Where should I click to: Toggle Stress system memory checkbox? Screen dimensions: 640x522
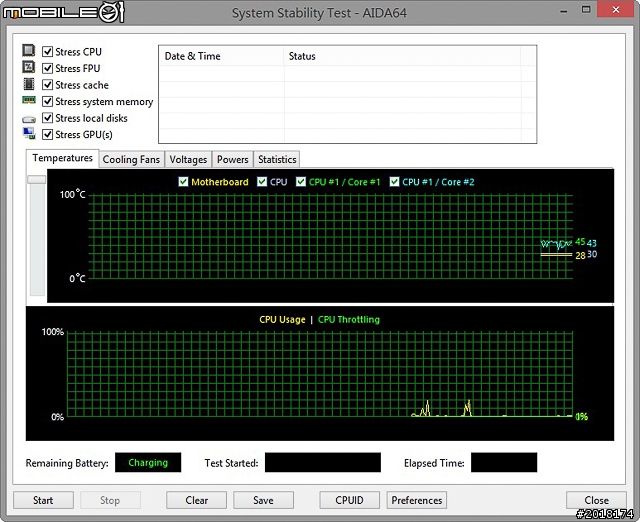48,101
